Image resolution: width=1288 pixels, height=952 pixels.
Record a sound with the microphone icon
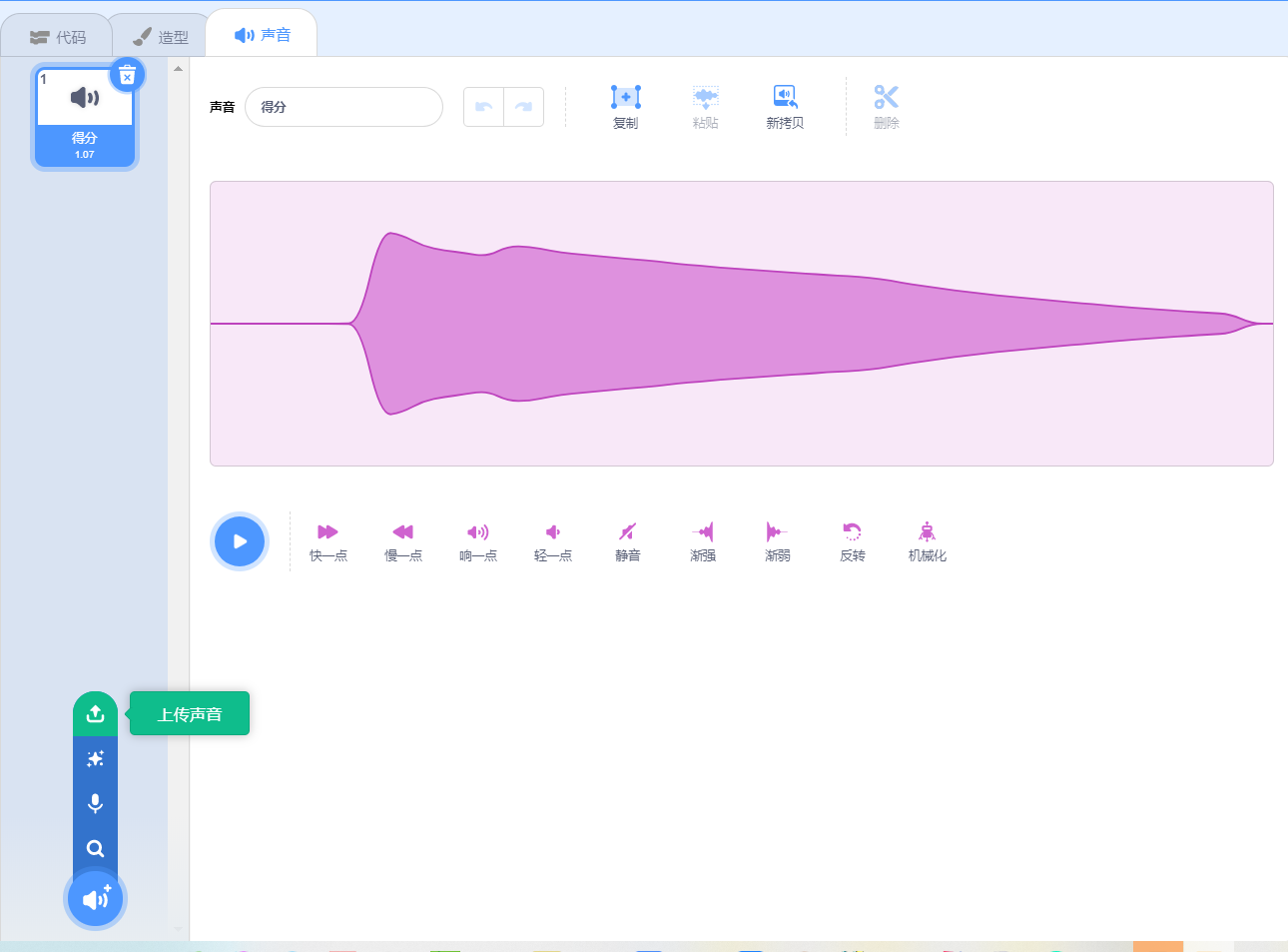[x=95, y=803]
